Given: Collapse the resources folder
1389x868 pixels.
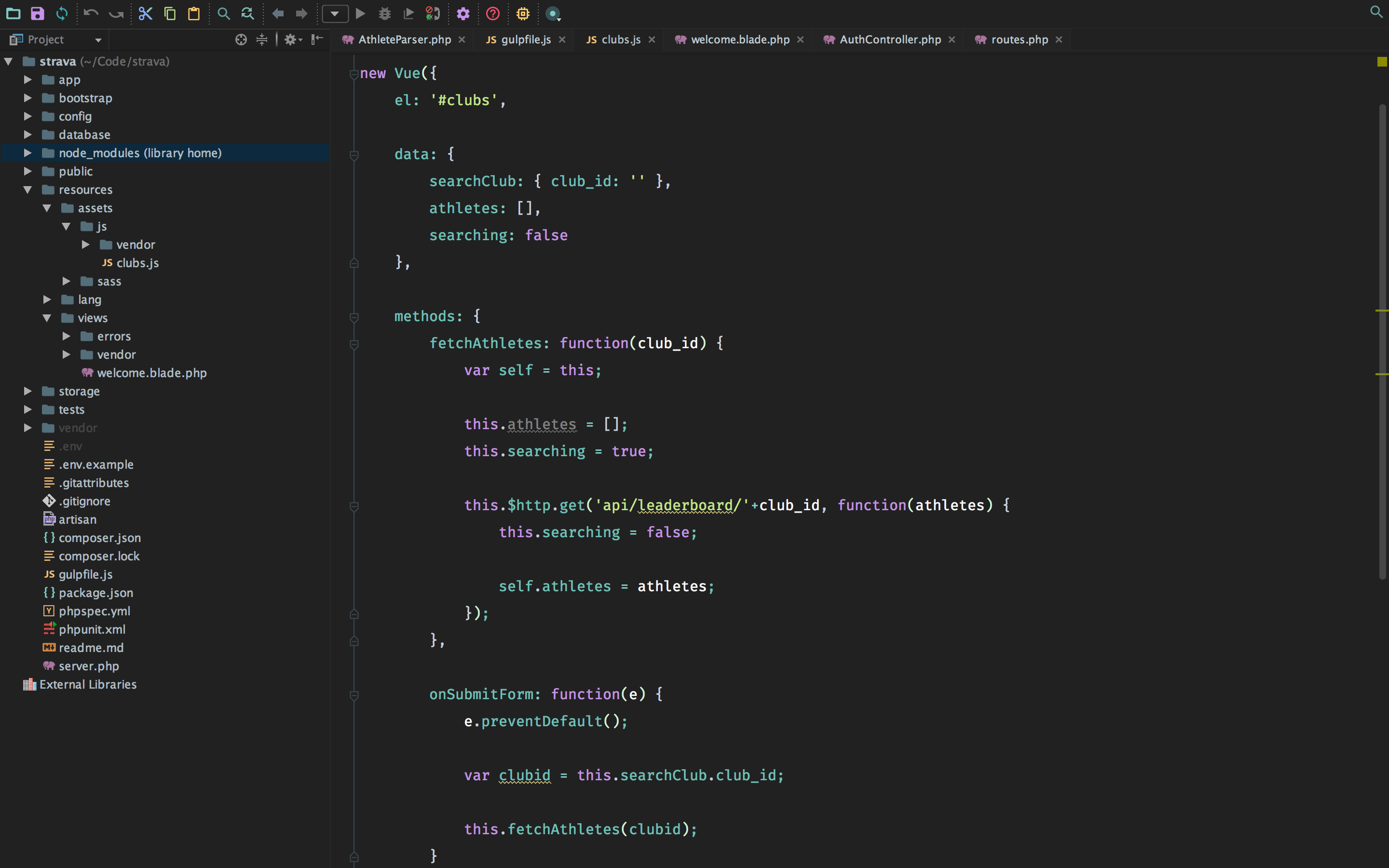Looking at the screenshot, I should click(x=27, y=190).
